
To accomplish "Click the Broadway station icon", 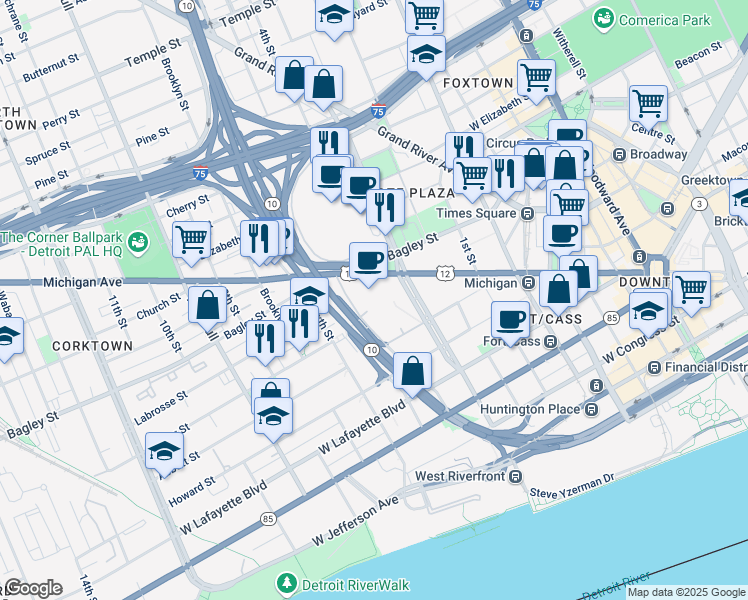I will pos(620,155).
